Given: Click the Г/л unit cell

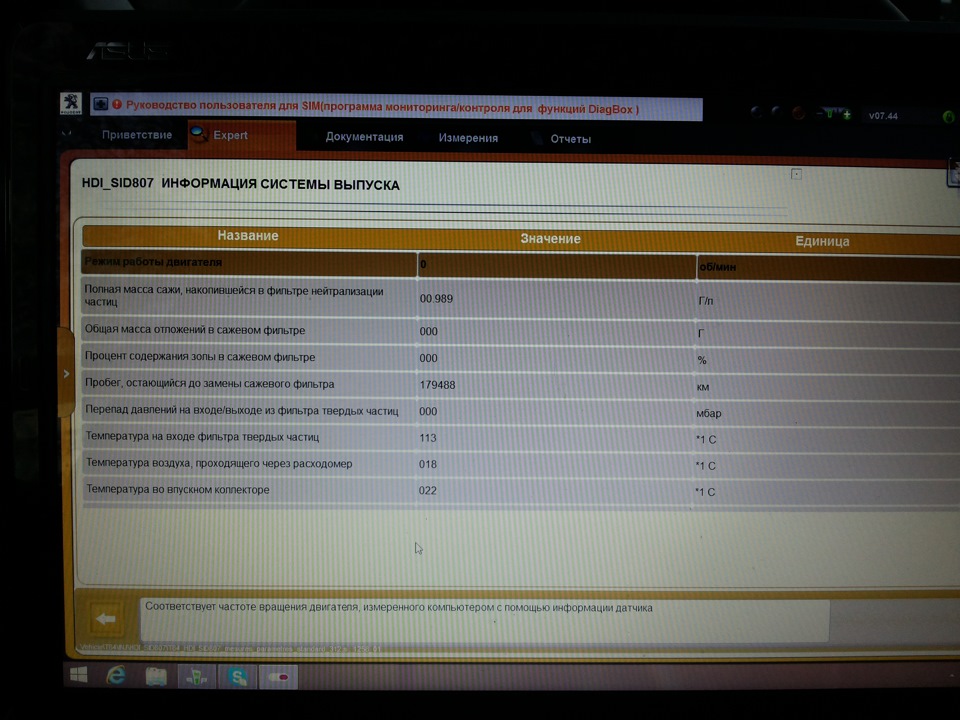Looking at the screenshot, I should point(705,301).
